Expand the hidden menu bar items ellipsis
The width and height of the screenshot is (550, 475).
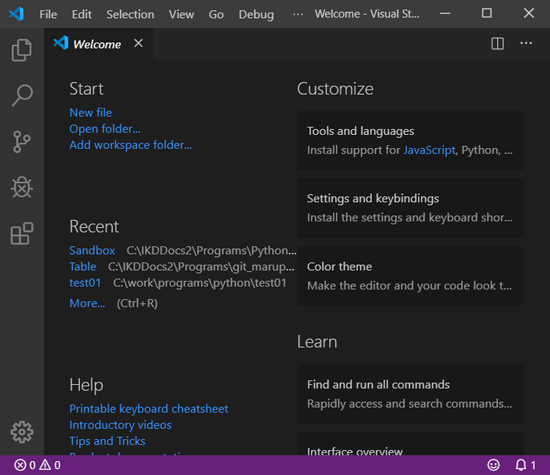click(x=298, y=14)
